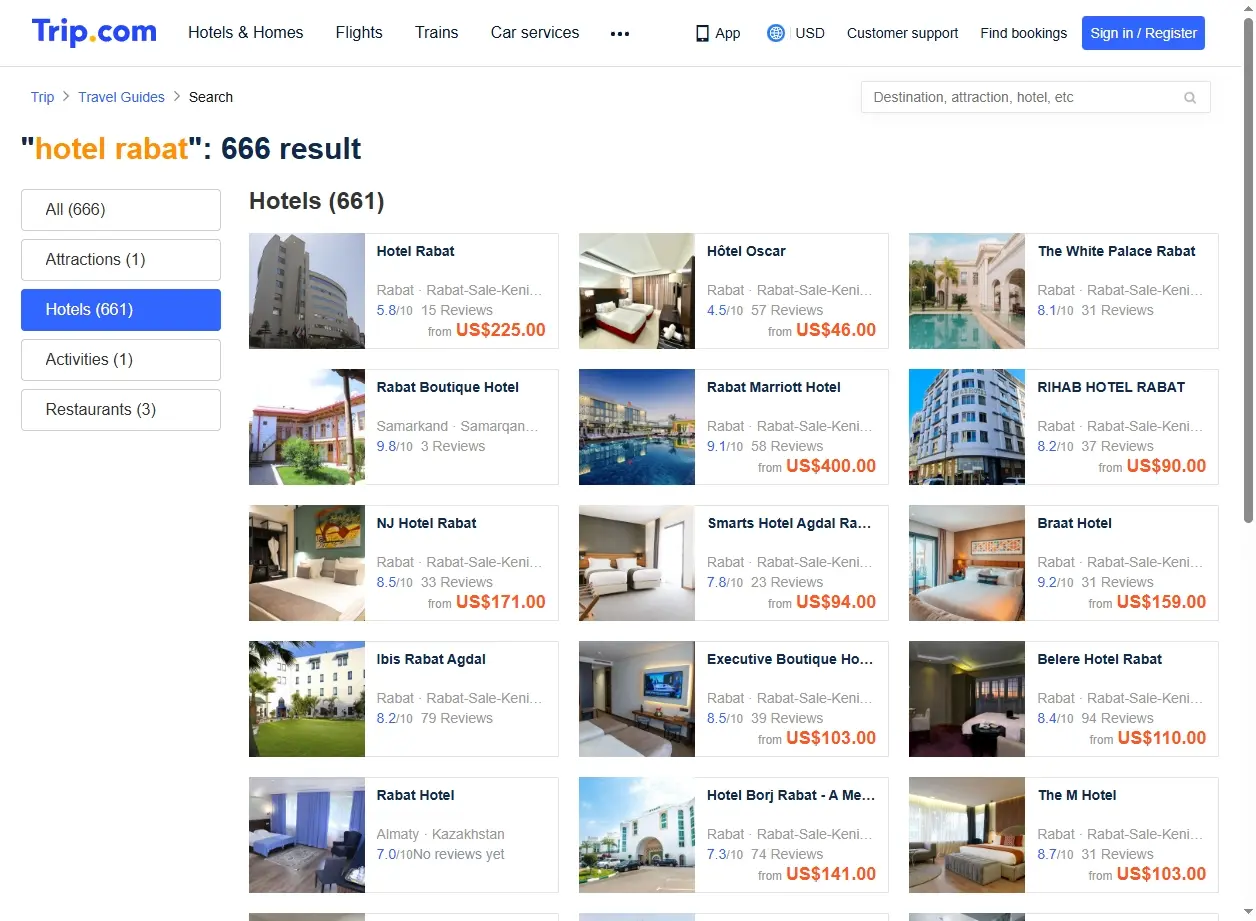Screen dimensions: 1256x921
Task: Open The M Hotel thumbnail
Action: [x=967, y=835]
